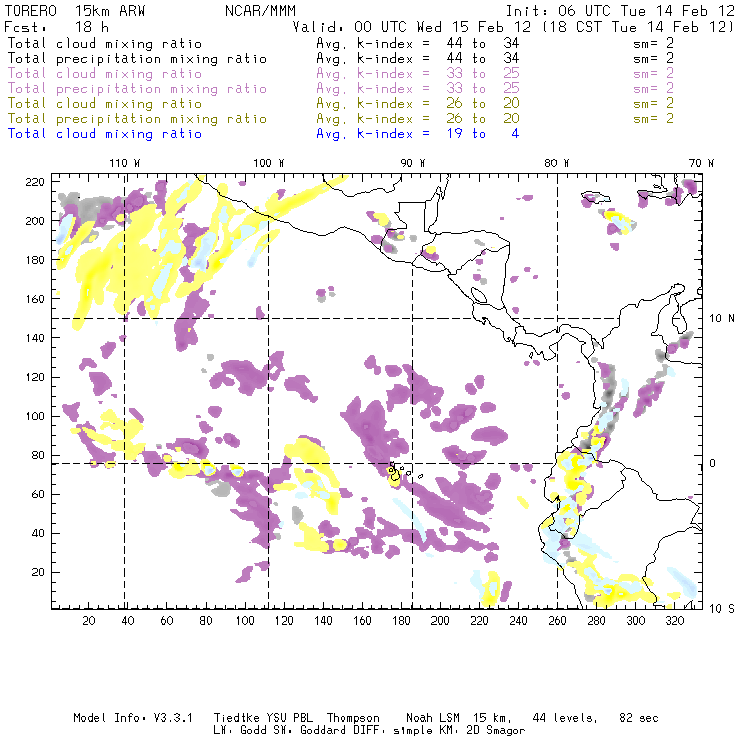Click the '110 W' longitude label
740x740 pixels.
click(125, 163)
